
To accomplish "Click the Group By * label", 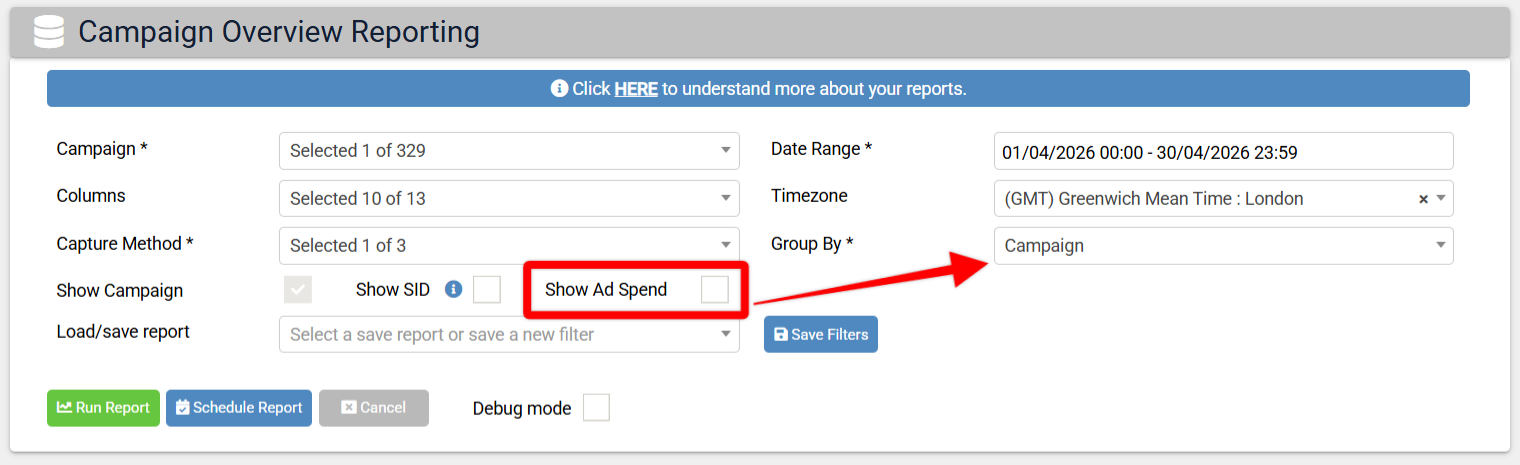I will coord(812,244).
